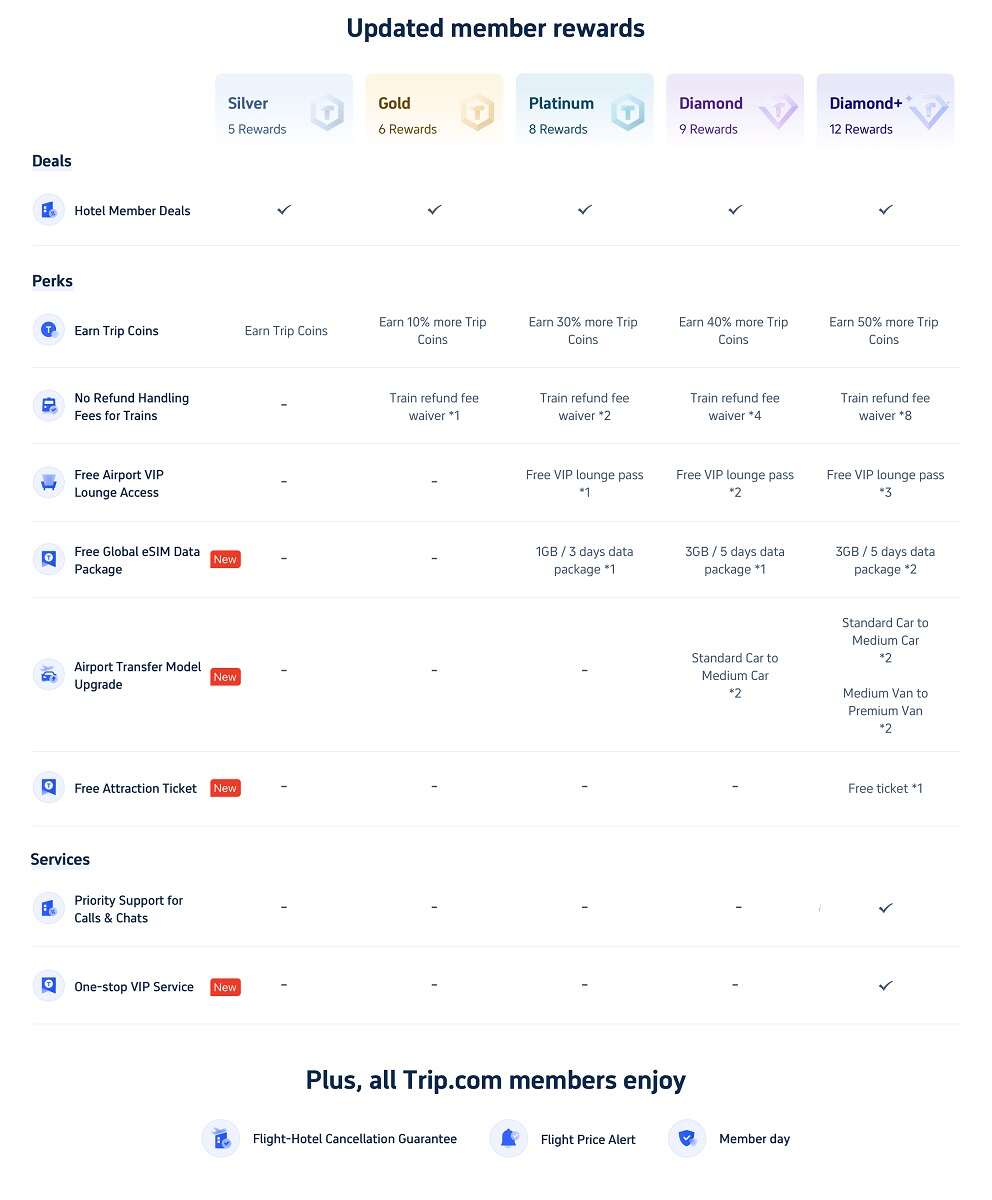Viewport: 992px width, 1200px height.
Task: Click Diamond+ Priority Support checkmark
Action: [885, 908]
